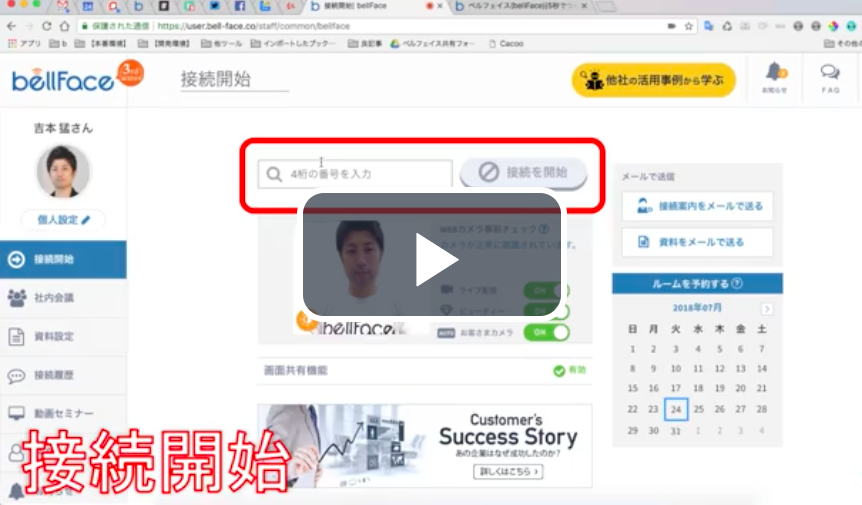Open the アプリ apps grid shortcut

24,43
